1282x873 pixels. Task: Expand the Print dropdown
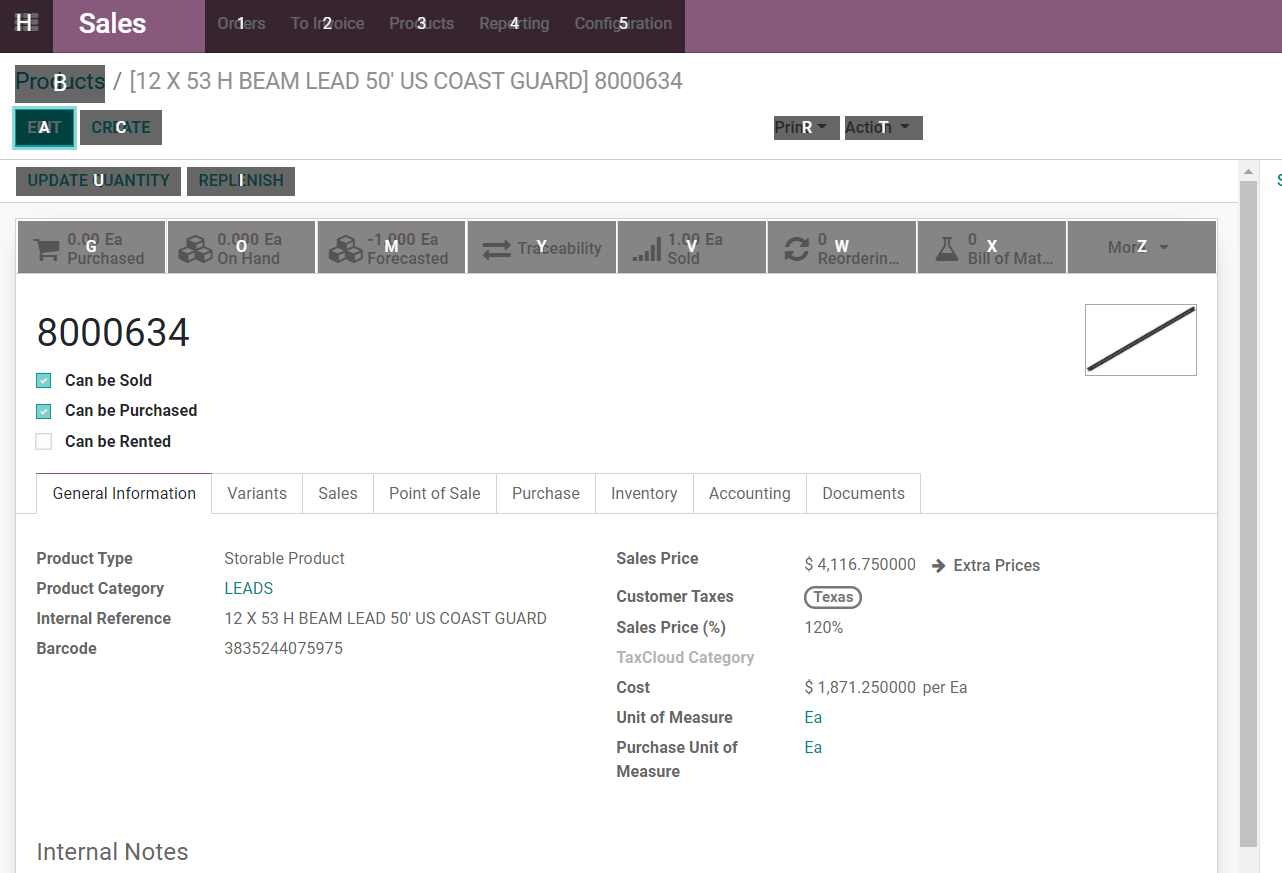point(805,128)
